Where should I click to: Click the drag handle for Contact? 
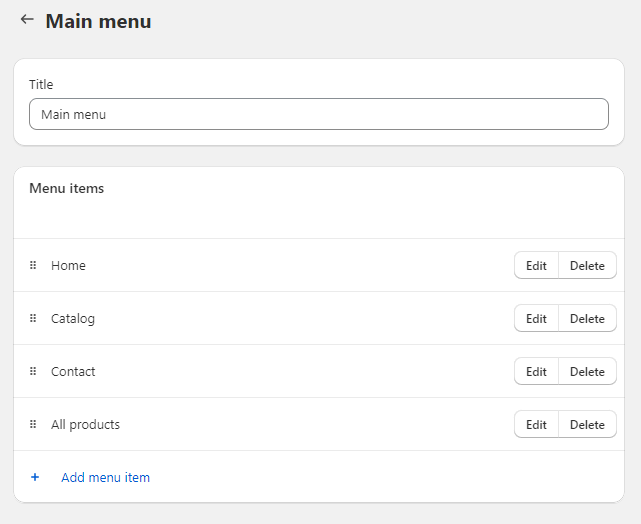(x=33, y=371)
